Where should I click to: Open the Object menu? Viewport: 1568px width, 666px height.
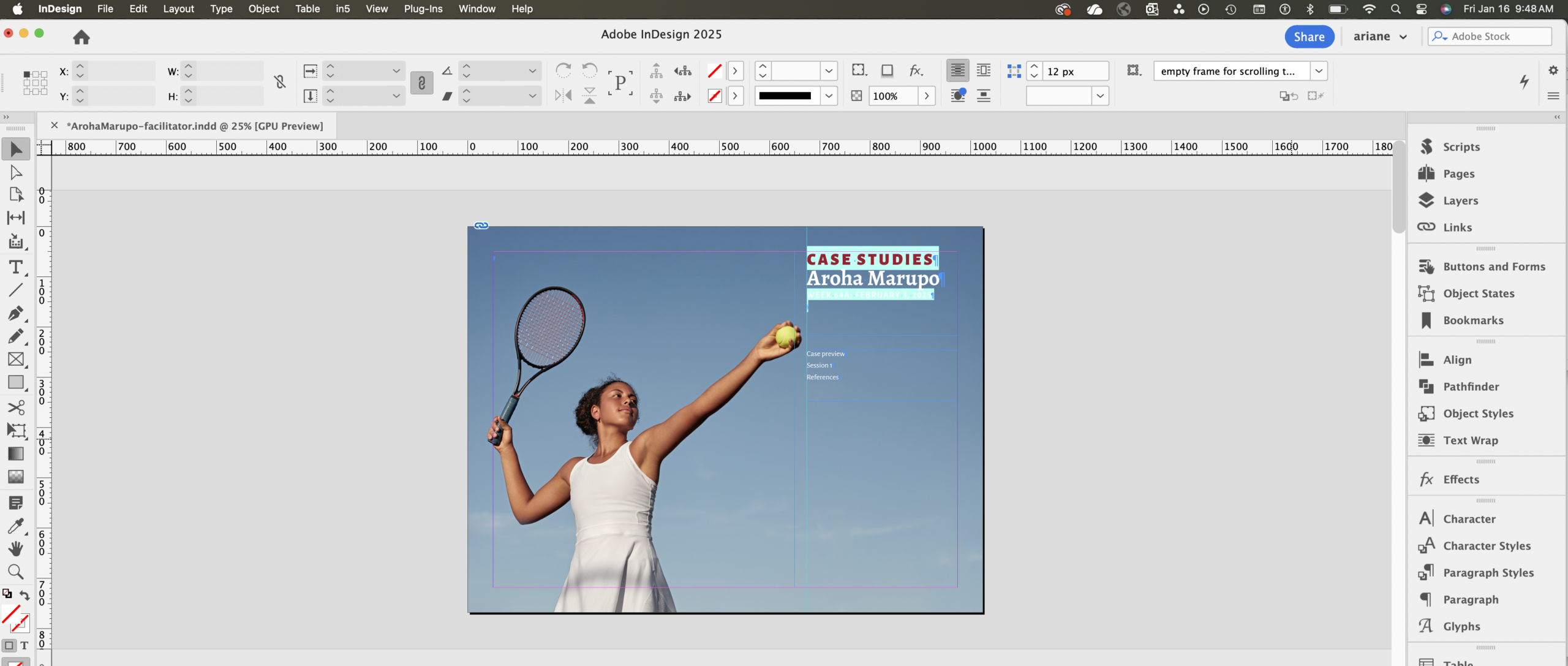pyautogui.click(x=263, y=9)
